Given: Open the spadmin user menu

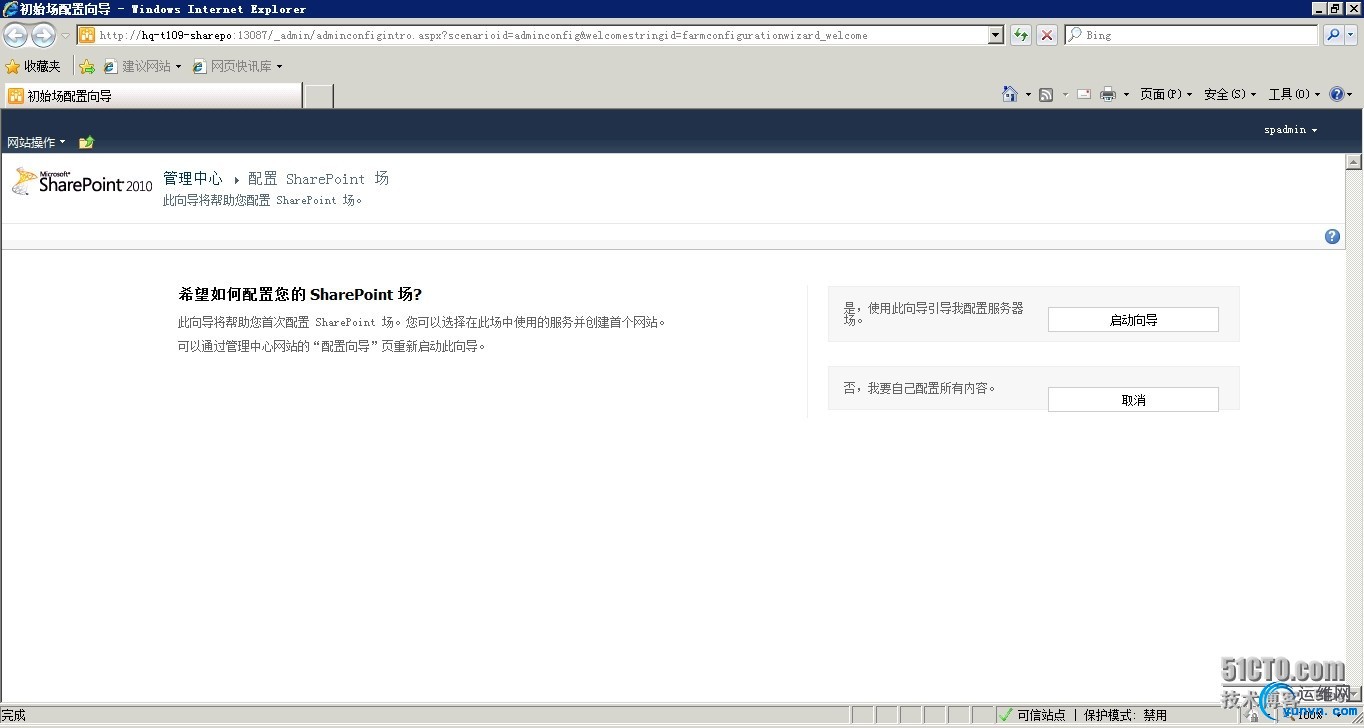Looking at the screenshot, I should [1290, 130].
